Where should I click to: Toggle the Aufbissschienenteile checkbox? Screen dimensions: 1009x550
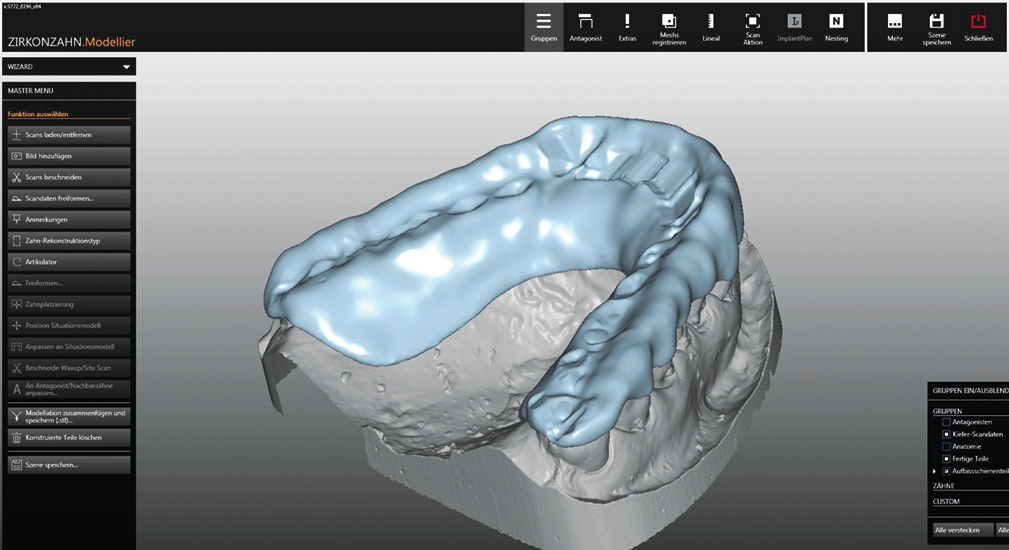coord(946,471)
